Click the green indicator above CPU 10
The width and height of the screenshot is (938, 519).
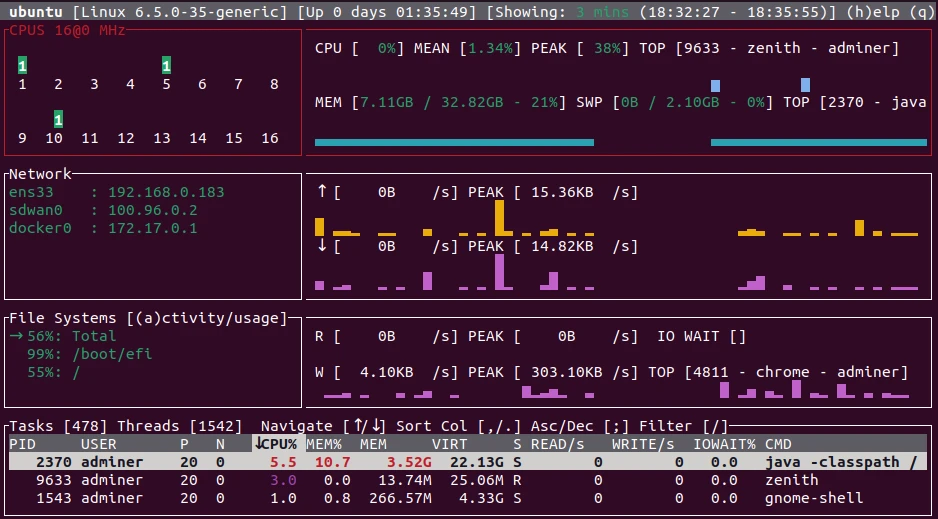tap(58, 120)
